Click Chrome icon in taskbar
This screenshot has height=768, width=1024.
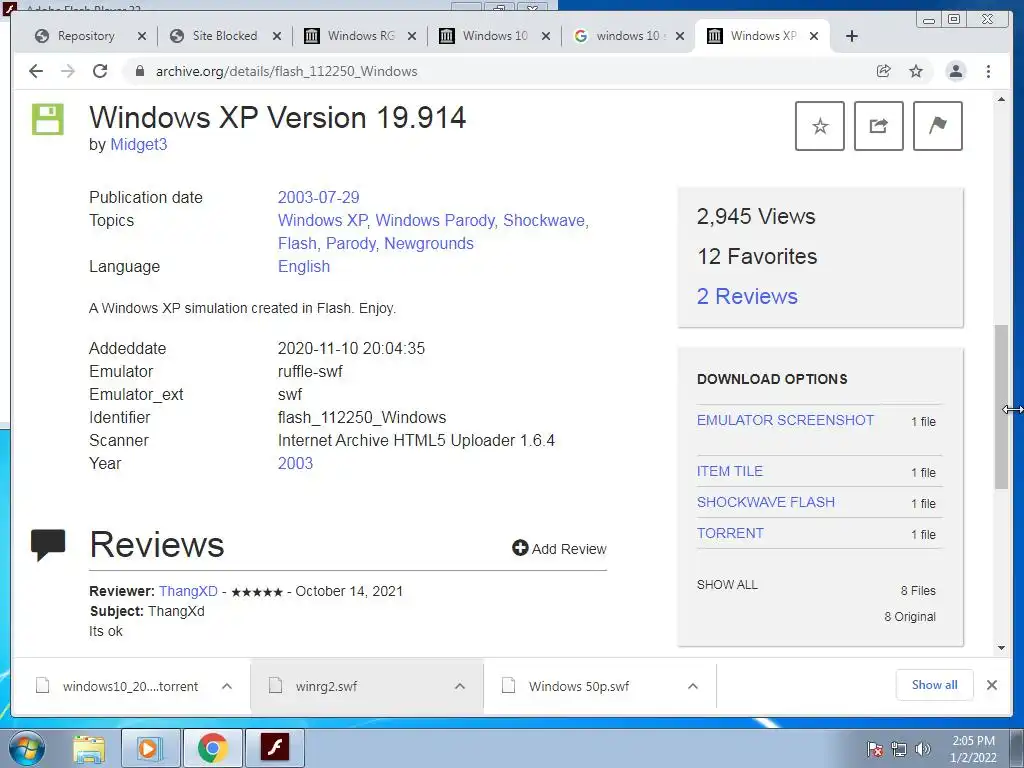pos(212,748)
